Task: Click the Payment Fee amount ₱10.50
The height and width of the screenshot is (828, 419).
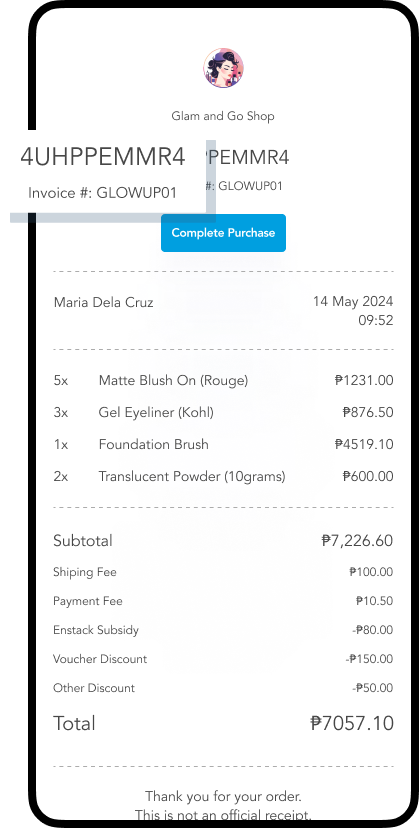Action: (x=375, y=601)
